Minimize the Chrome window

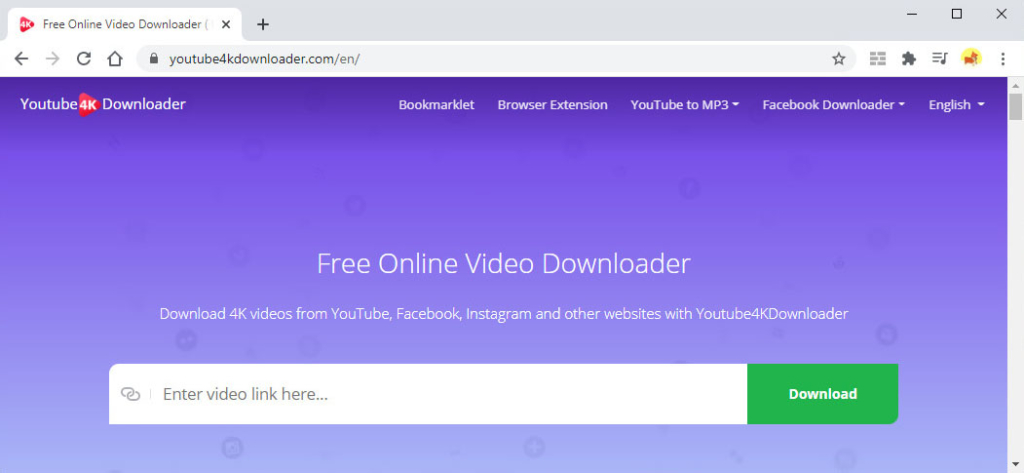coord(912,14)
